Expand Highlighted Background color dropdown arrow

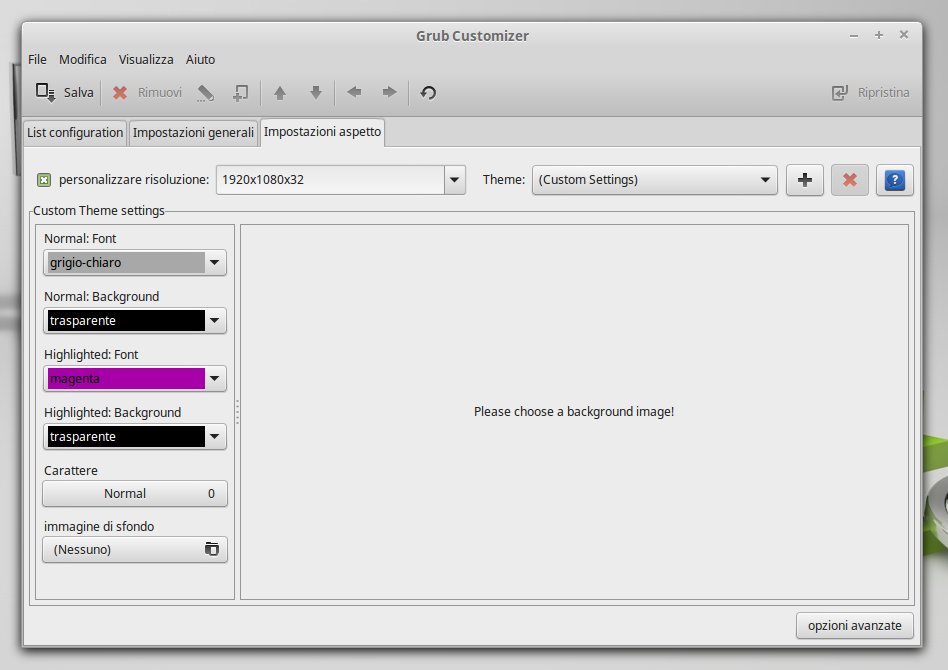click(215, 437)
